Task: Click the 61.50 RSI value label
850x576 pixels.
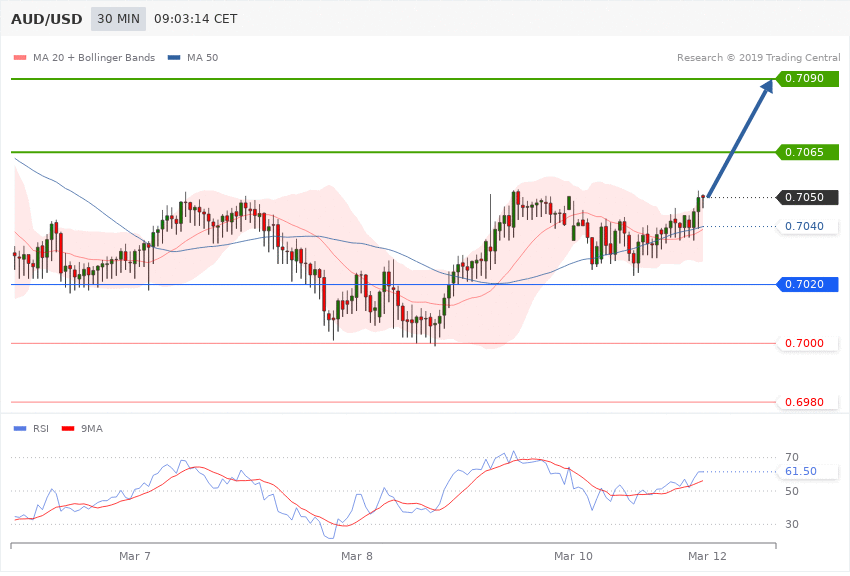Action: coord(808,471)
